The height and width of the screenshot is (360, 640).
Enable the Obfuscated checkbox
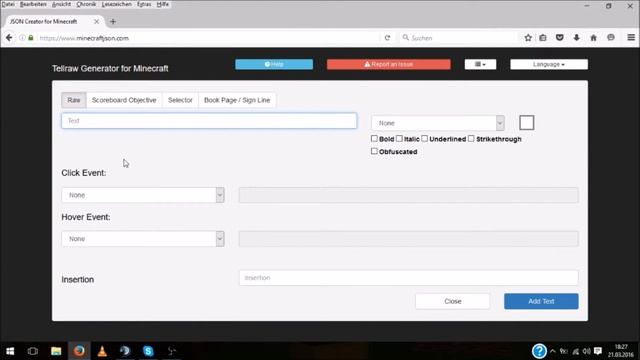pos(374,151)
